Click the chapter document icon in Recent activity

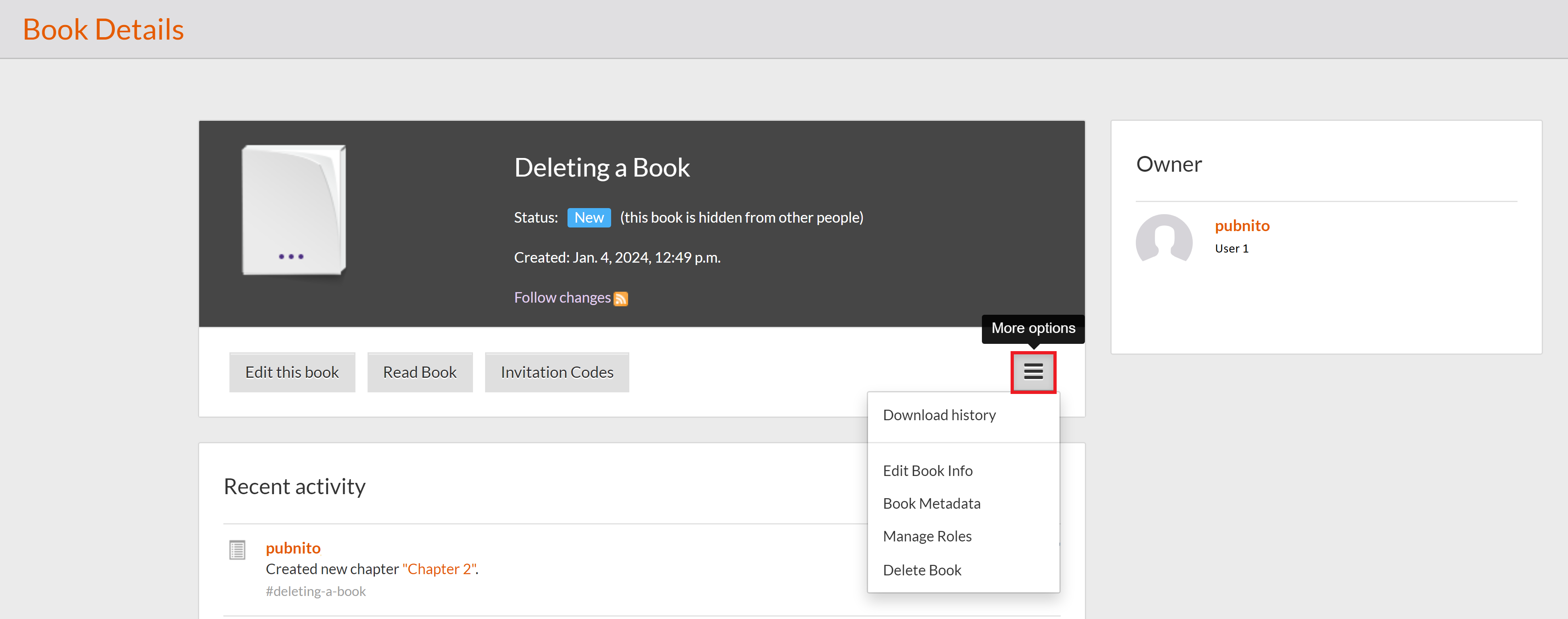[237, 550]
